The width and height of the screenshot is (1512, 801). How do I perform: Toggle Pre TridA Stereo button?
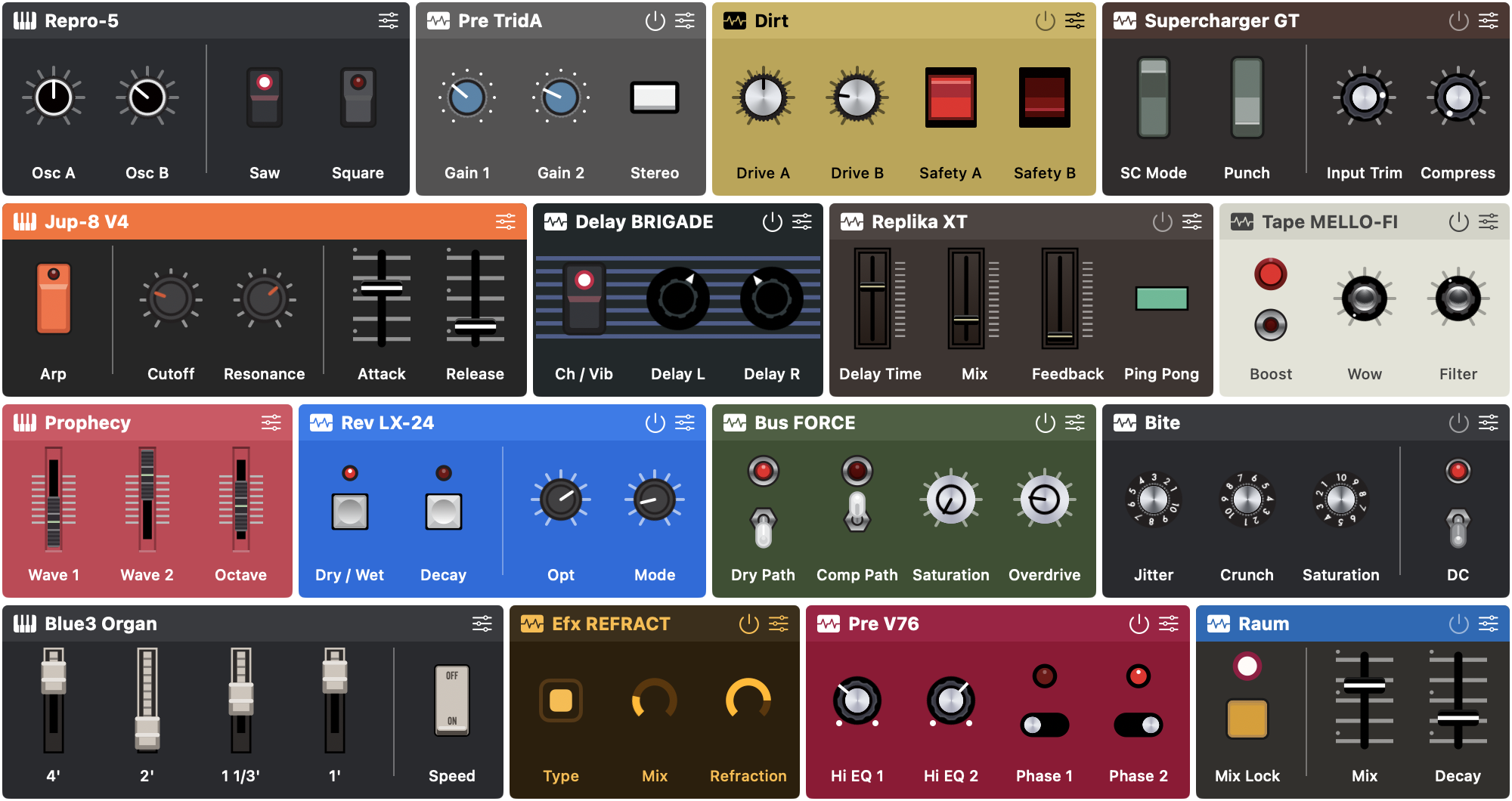point(655,97)
